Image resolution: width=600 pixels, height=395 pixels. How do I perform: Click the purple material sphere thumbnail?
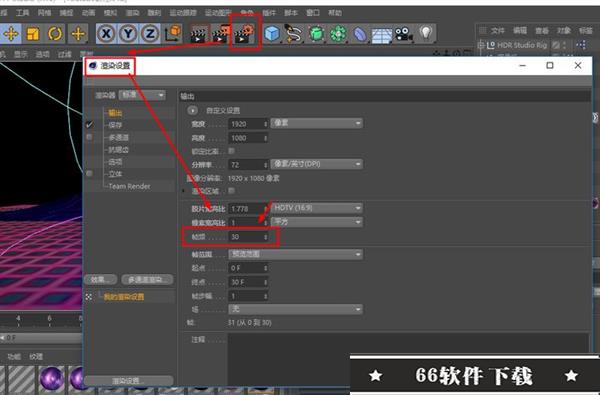[51, 378]
